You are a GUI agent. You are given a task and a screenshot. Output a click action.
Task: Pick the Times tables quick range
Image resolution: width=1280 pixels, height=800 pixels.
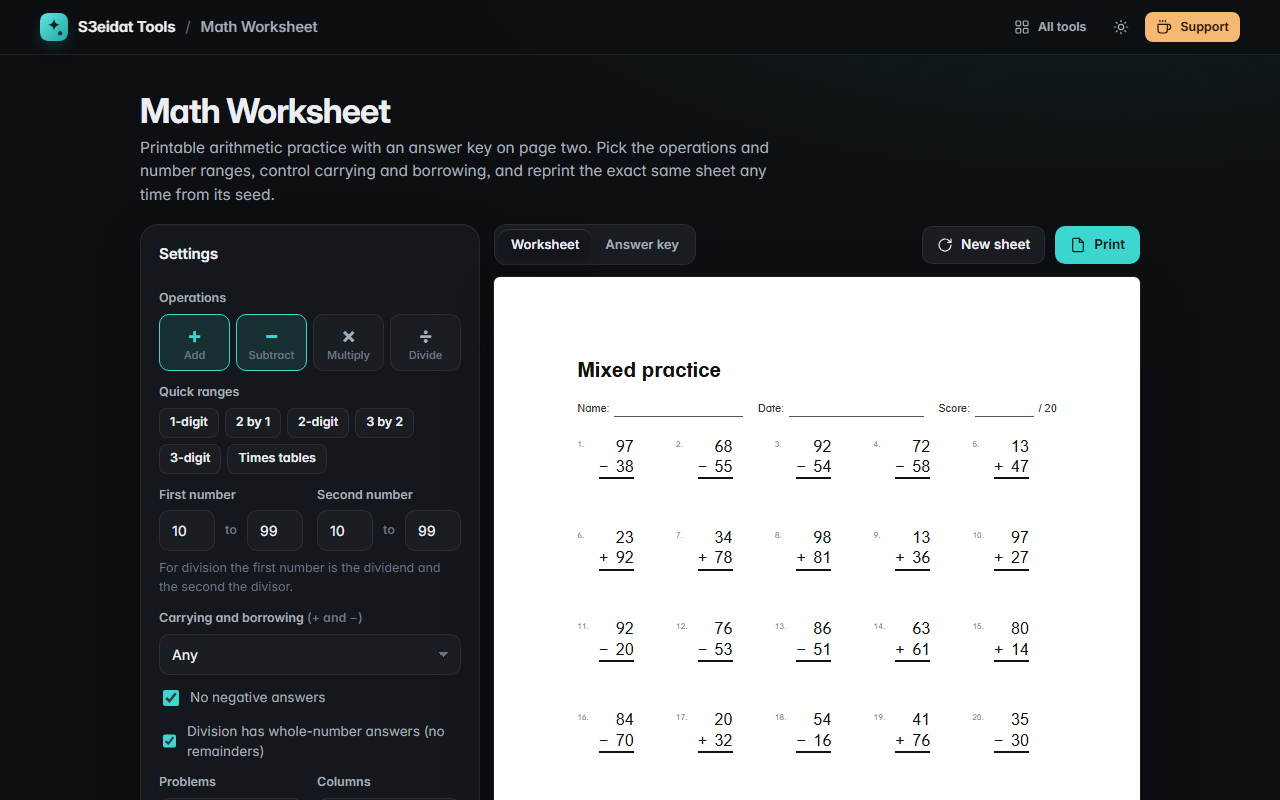point(277,458)
